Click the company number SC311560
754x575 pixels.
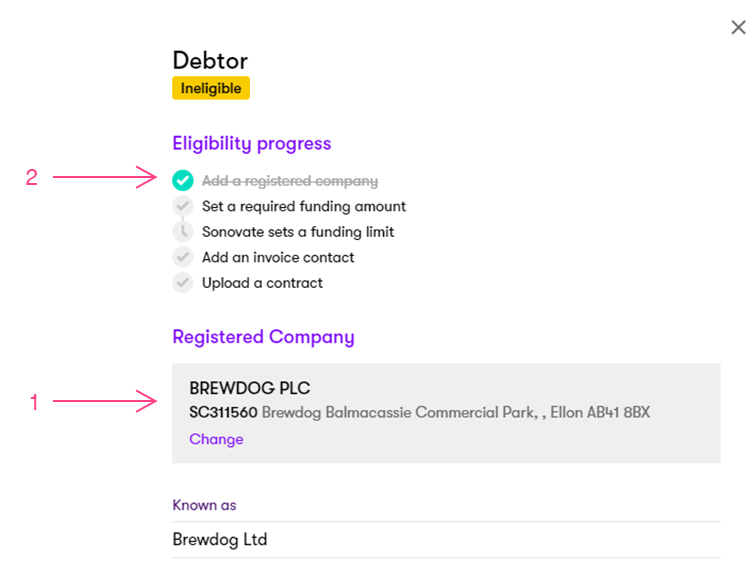pyautogui.click(x=223, y=412)
